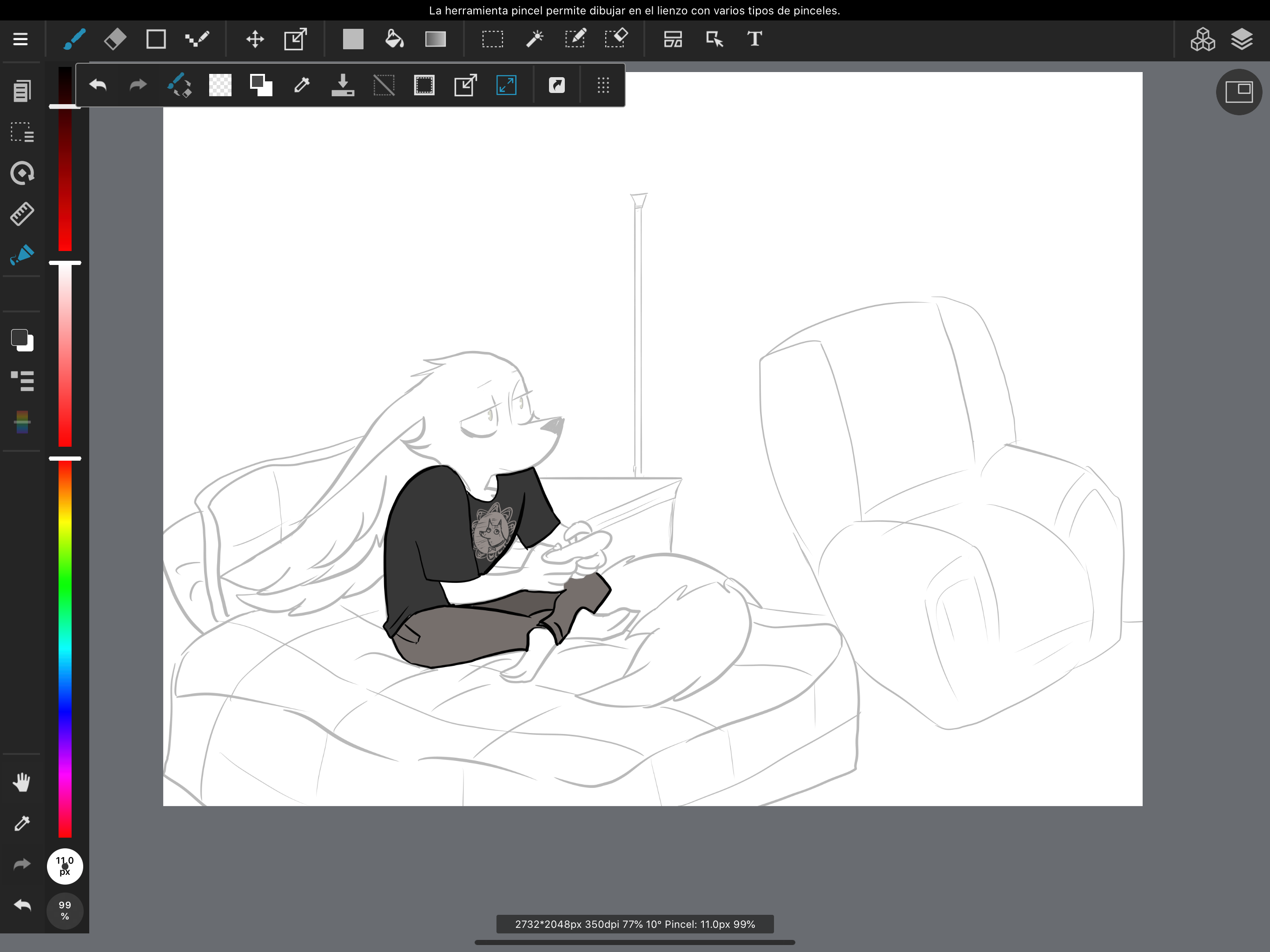Open brush opacity 99% control
Screen dimensions: 1270x952
coord(65,910)
